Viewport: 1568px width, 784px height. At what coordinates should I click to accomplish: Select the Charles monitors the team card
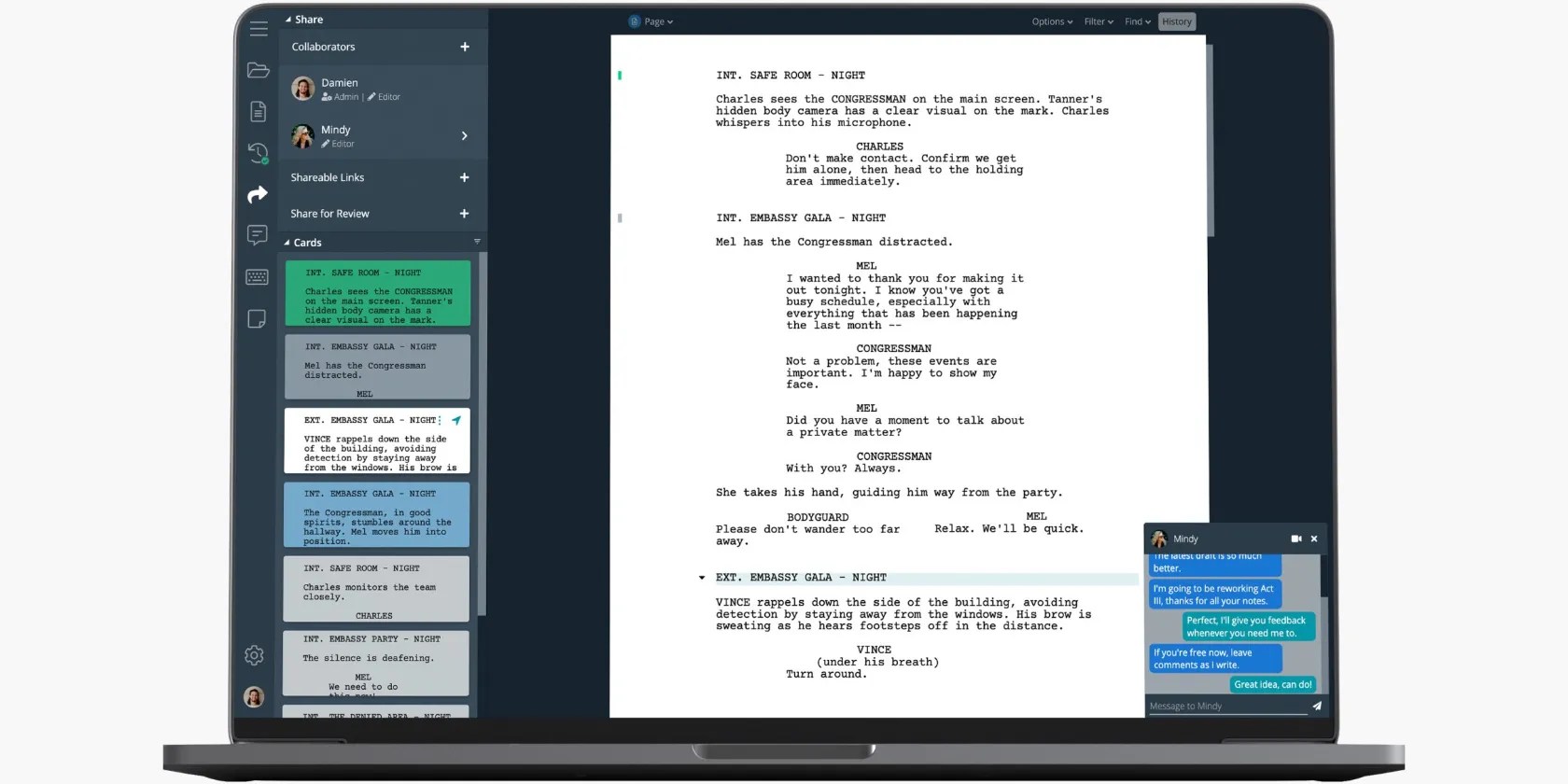pyautogui.click(x=376, y=589)
